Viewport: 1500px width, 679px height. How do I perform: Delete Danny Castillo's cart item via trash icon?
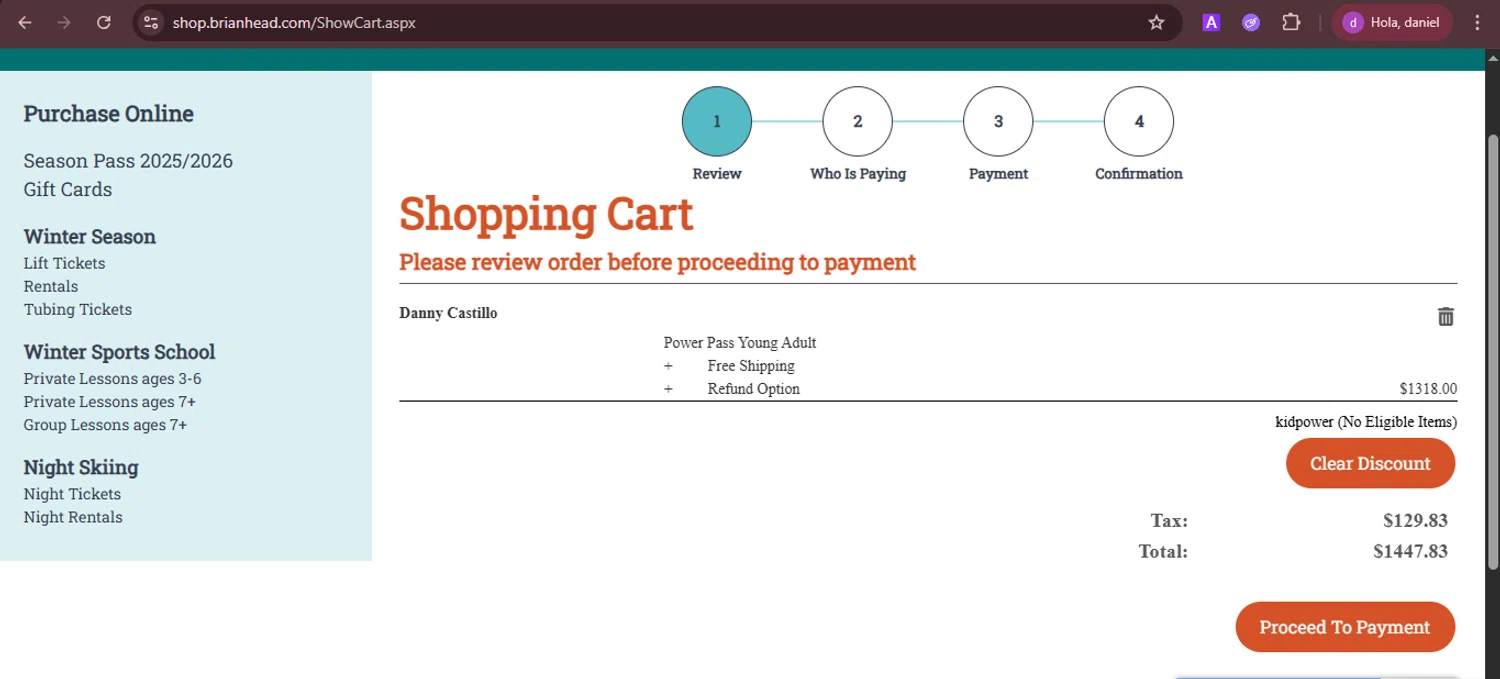click(x=1445, y=316)
